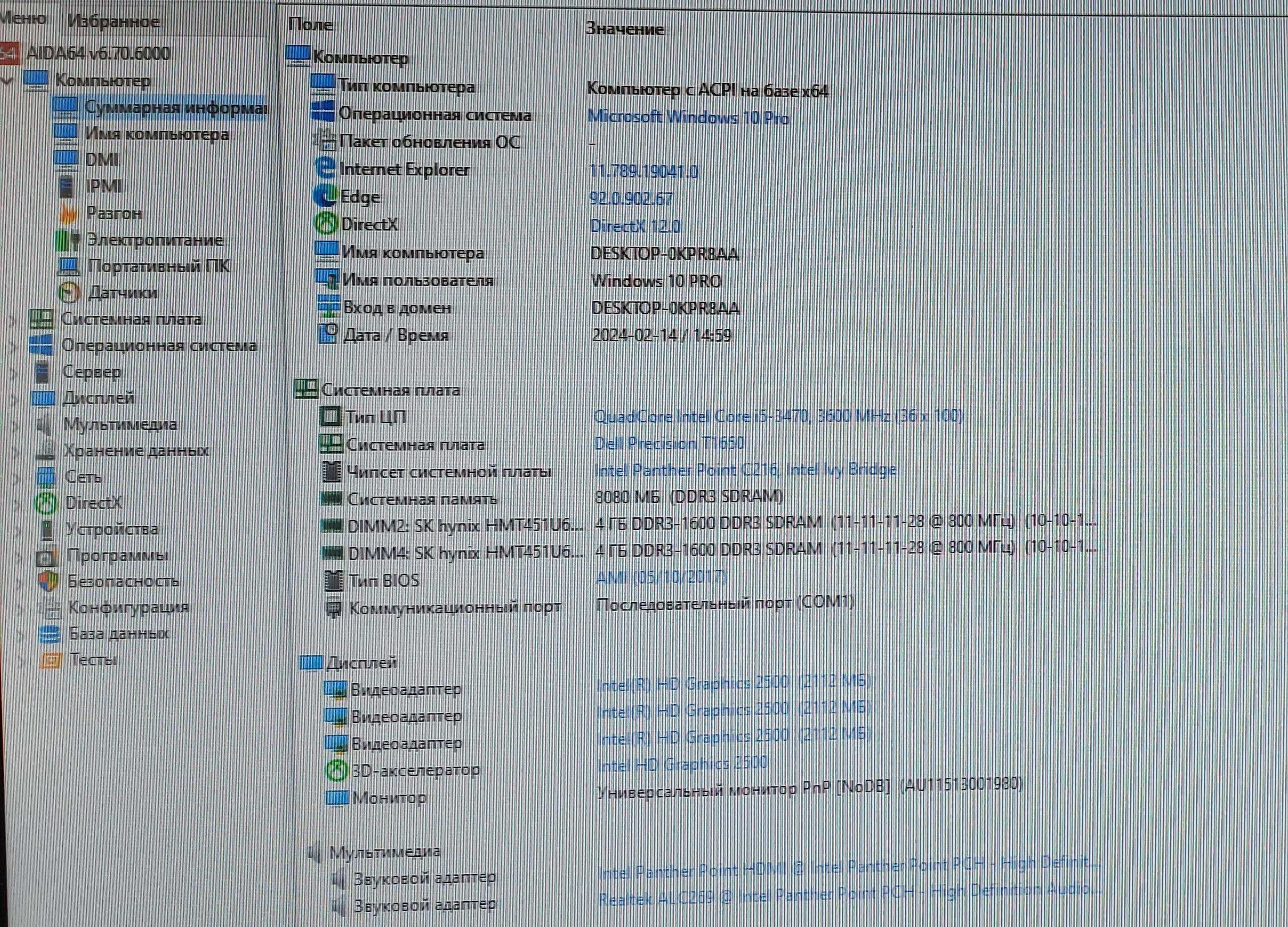Click the Edge browser icon in the list

point(325,196)
